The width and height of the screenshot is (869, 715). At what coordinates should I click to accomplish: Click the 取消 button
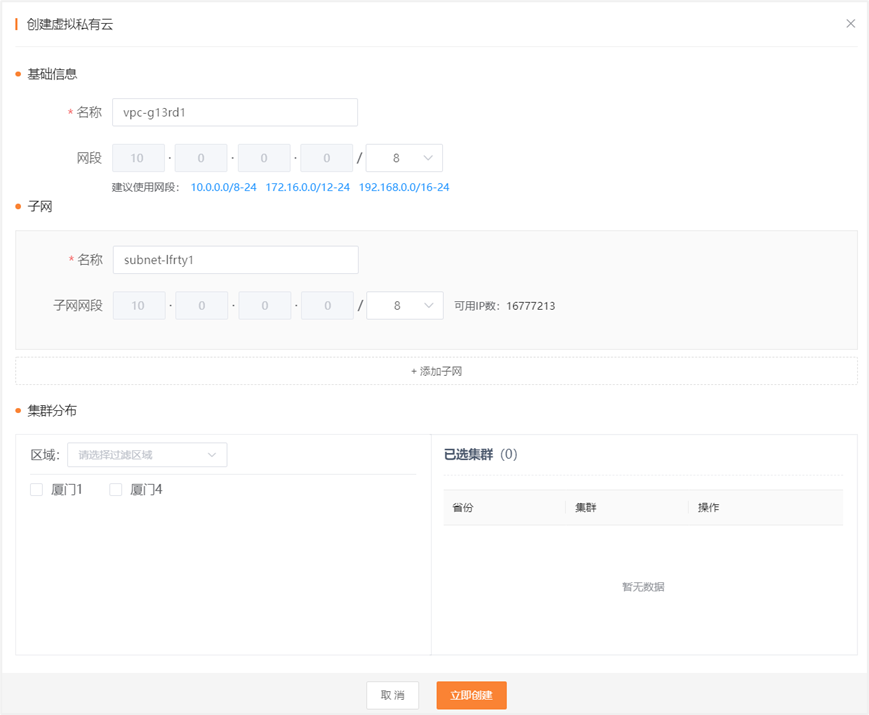coord(392,695)
